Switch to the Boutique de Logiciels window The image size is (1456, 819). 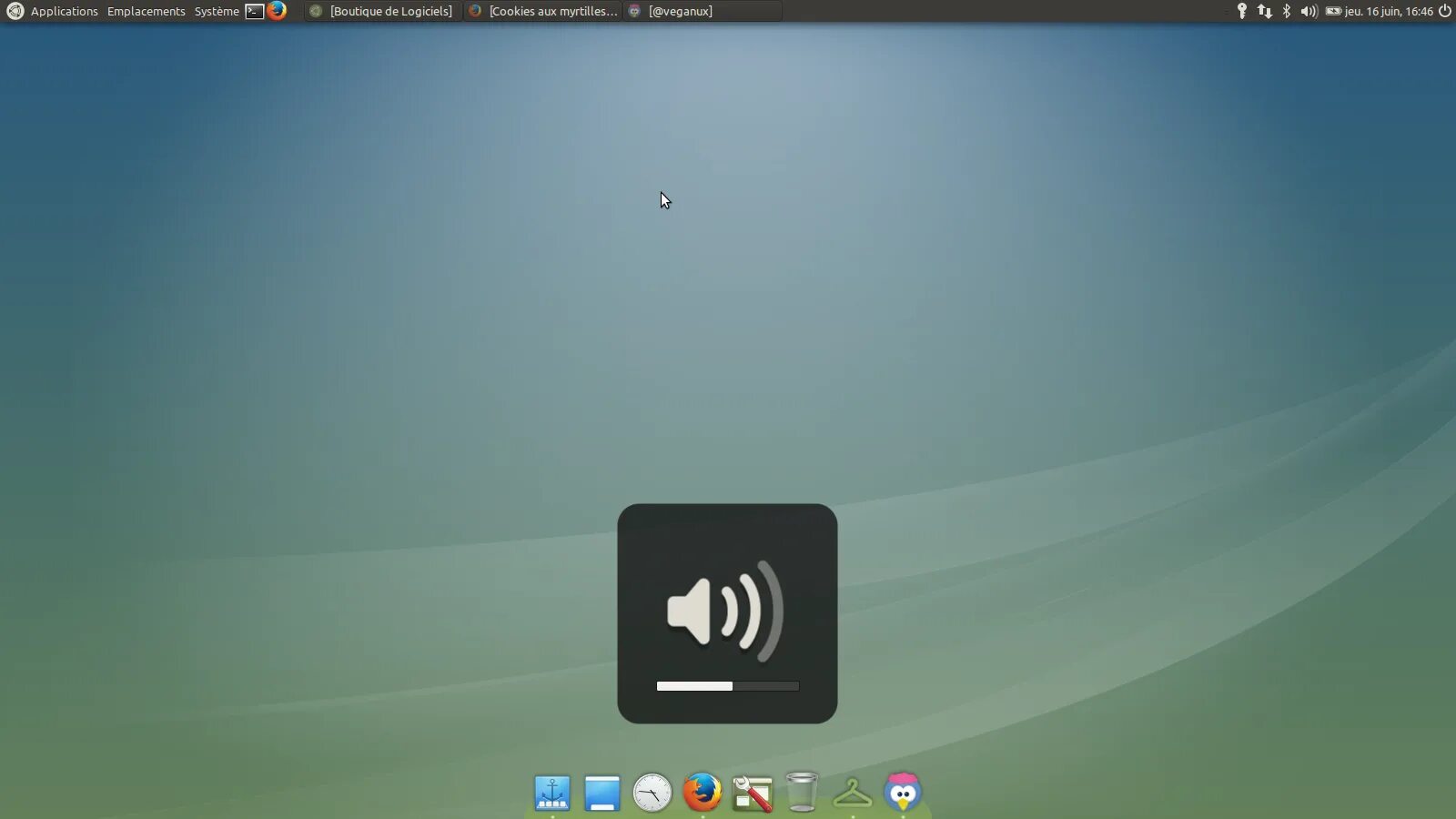pyautogui.click(x=382, y=11)
